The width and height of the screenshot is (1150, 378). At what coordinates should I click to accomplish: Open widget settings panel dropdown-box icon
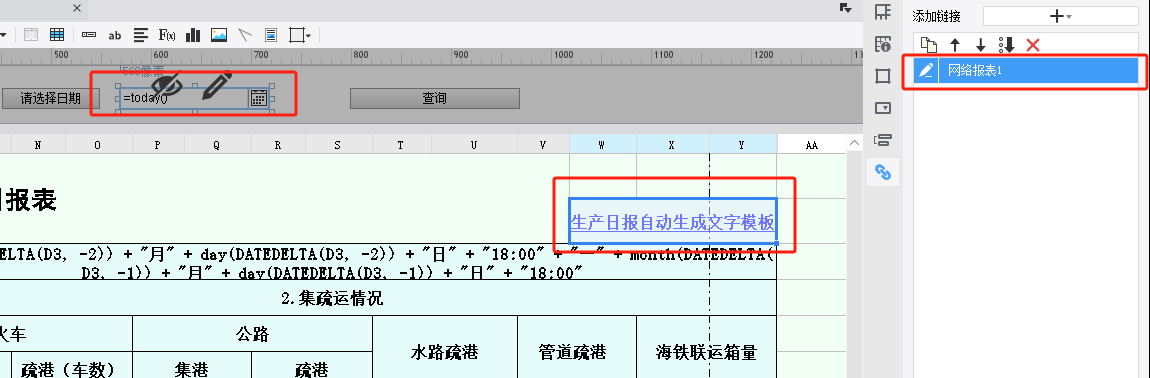[883, 108]
